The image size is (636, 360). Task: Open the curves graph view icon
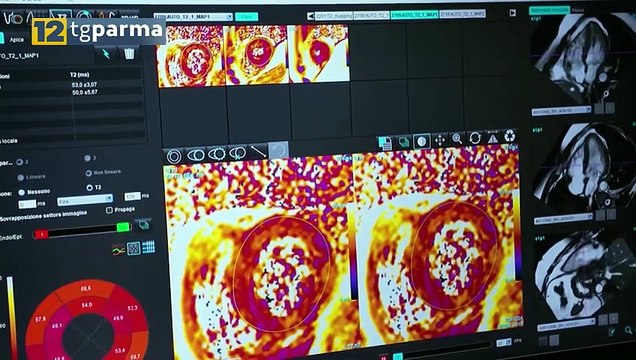point(118,250)
